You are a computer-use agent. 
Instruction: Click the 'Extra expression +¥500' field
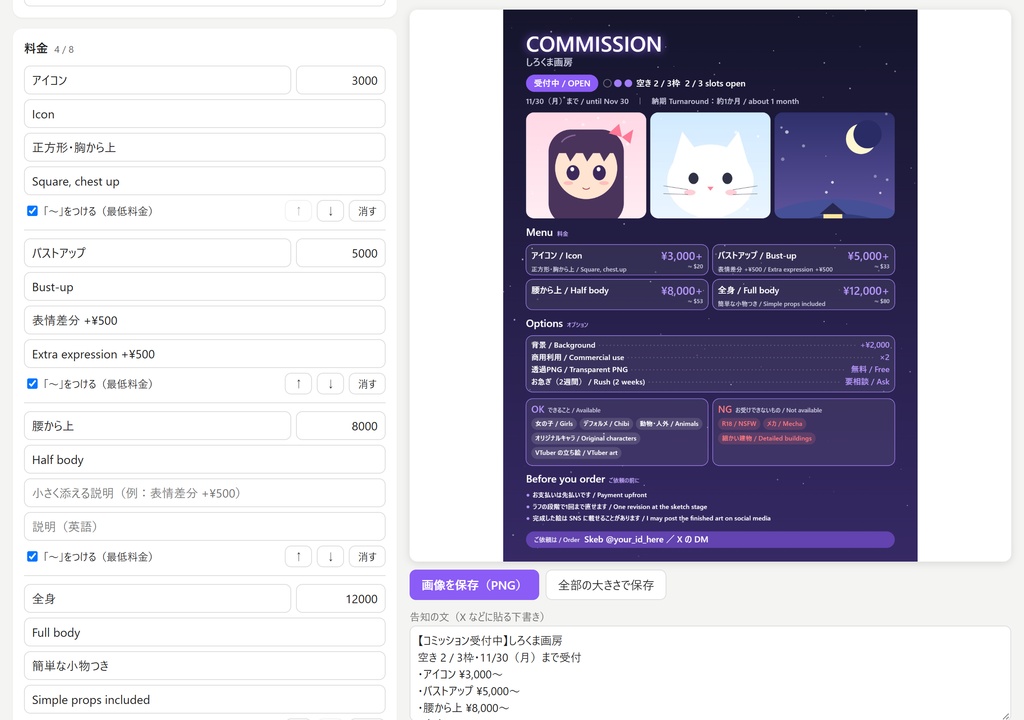pyautogui.click(x=204, y=354)
